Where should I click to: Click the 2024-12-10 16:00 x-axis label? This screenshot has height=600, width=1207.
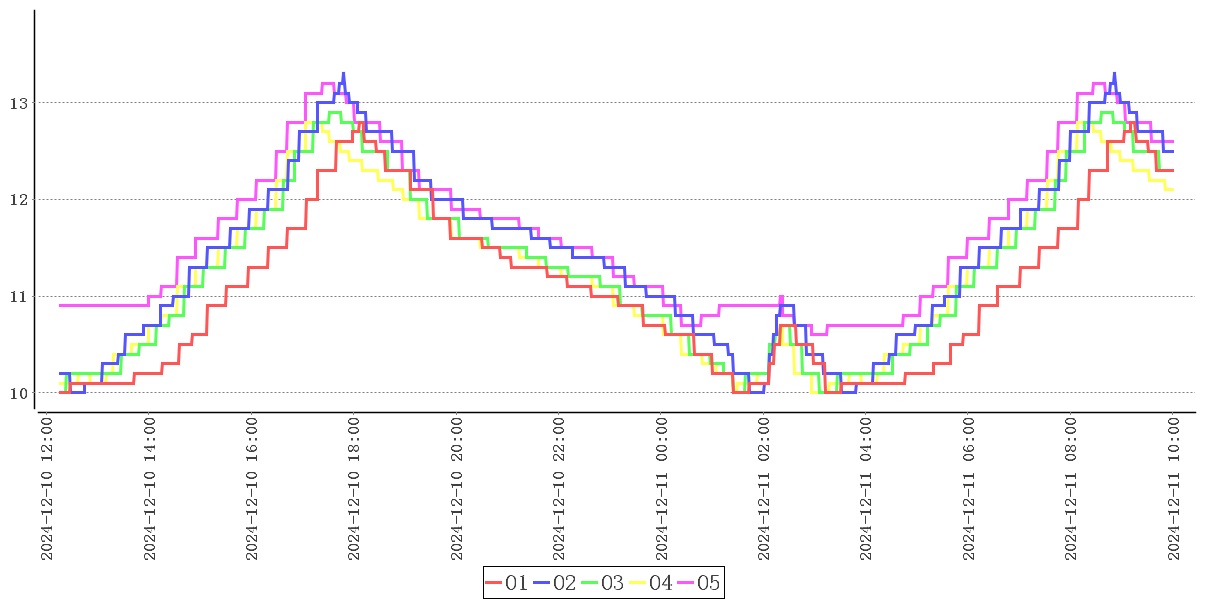pos(251,489)
